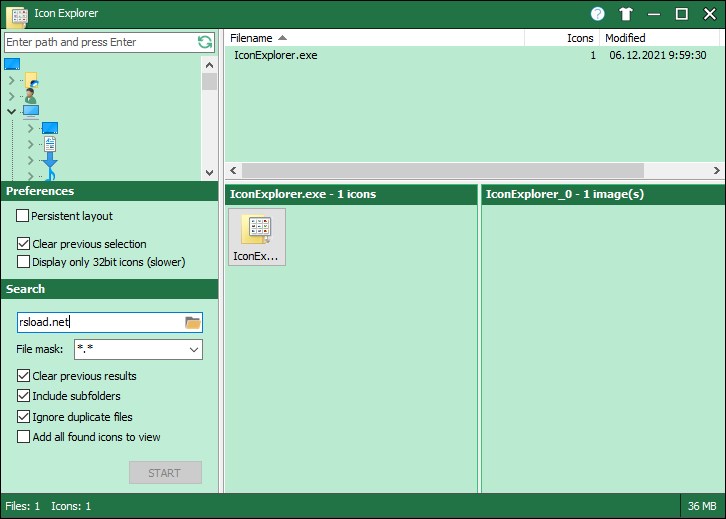
Task: Sort the file list by Modified column
Action: tap(662, 38)
